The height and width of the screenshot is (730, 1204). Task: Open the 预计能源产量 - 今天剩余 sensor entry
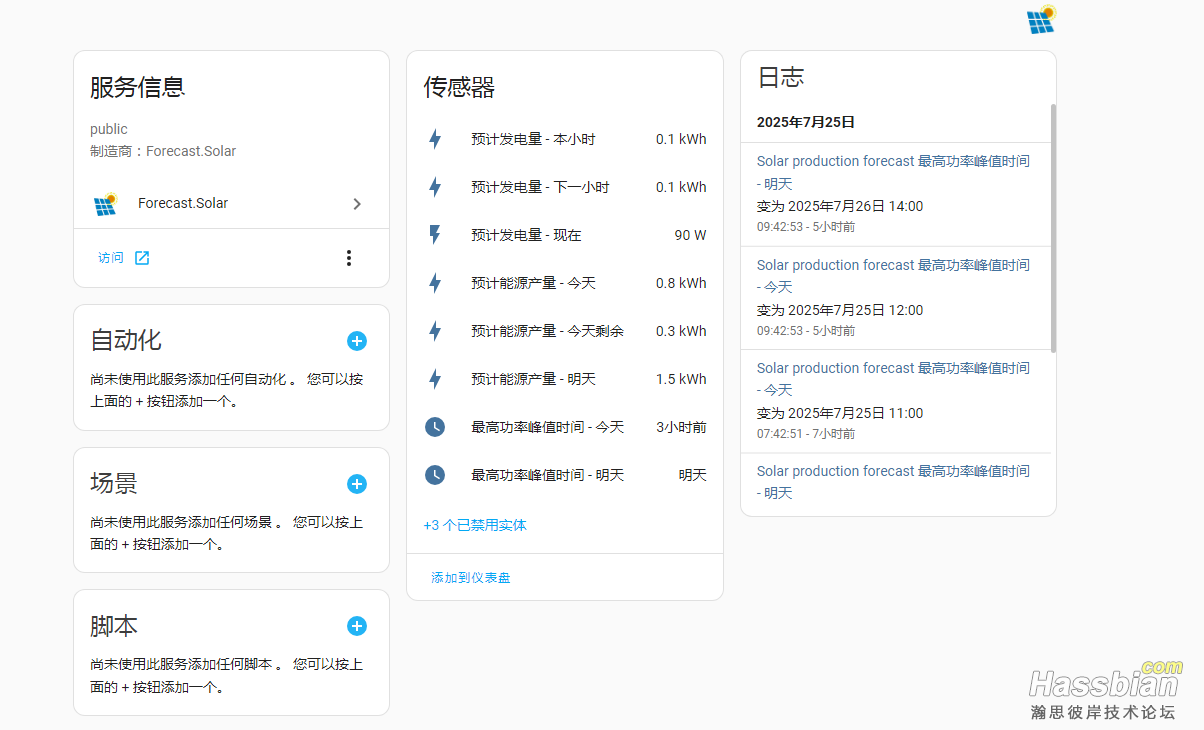click(565, 331)
